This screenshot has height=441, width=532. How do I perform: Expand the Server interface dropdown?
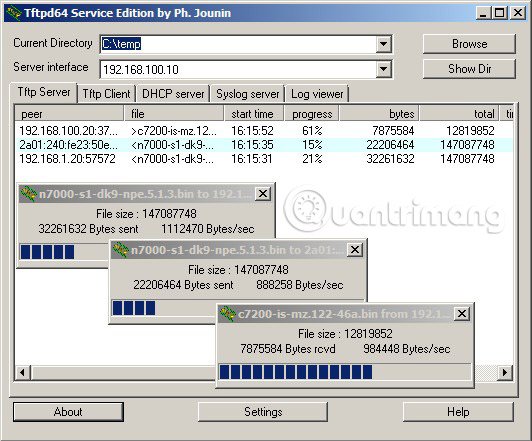coord(383,69)
